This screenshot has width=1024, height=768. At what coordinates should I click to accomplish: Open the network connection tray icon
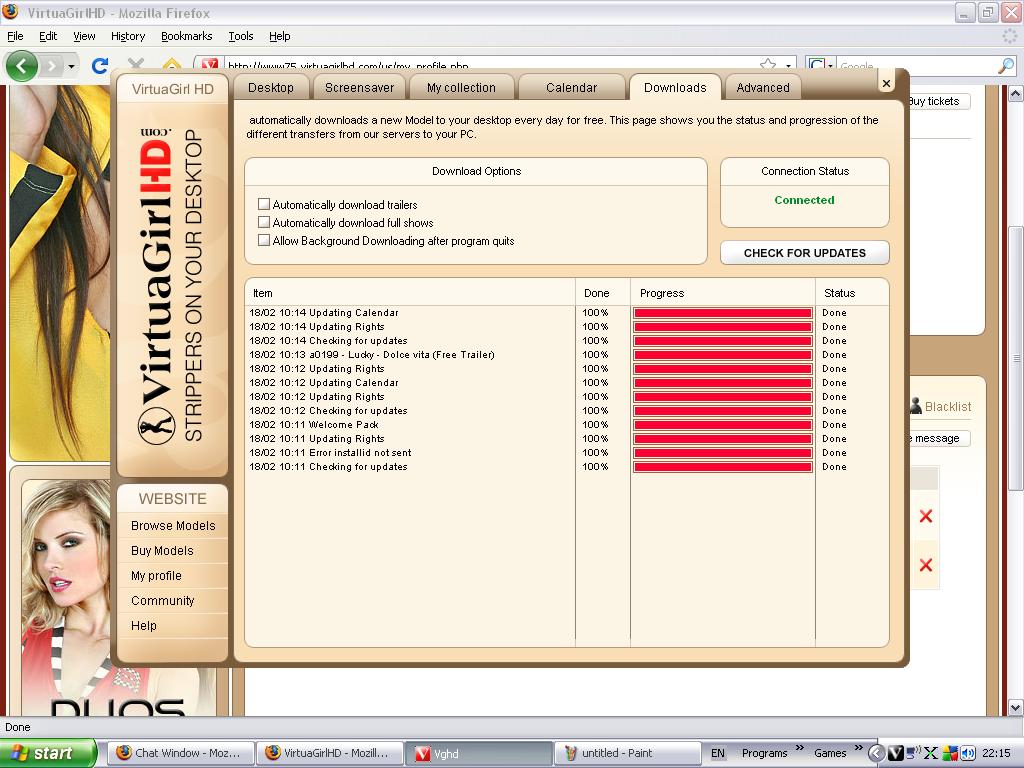click(x=913, y=753)
